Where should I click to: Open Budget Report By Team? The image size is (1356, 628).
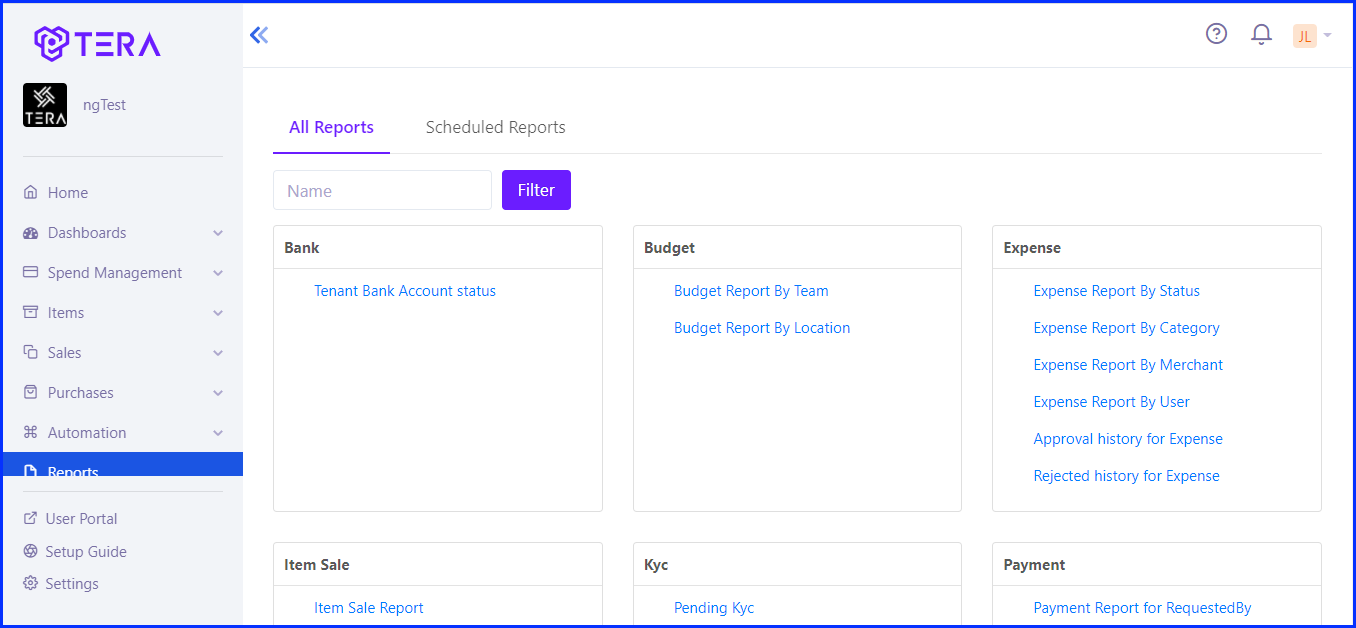tap(751, 291)
